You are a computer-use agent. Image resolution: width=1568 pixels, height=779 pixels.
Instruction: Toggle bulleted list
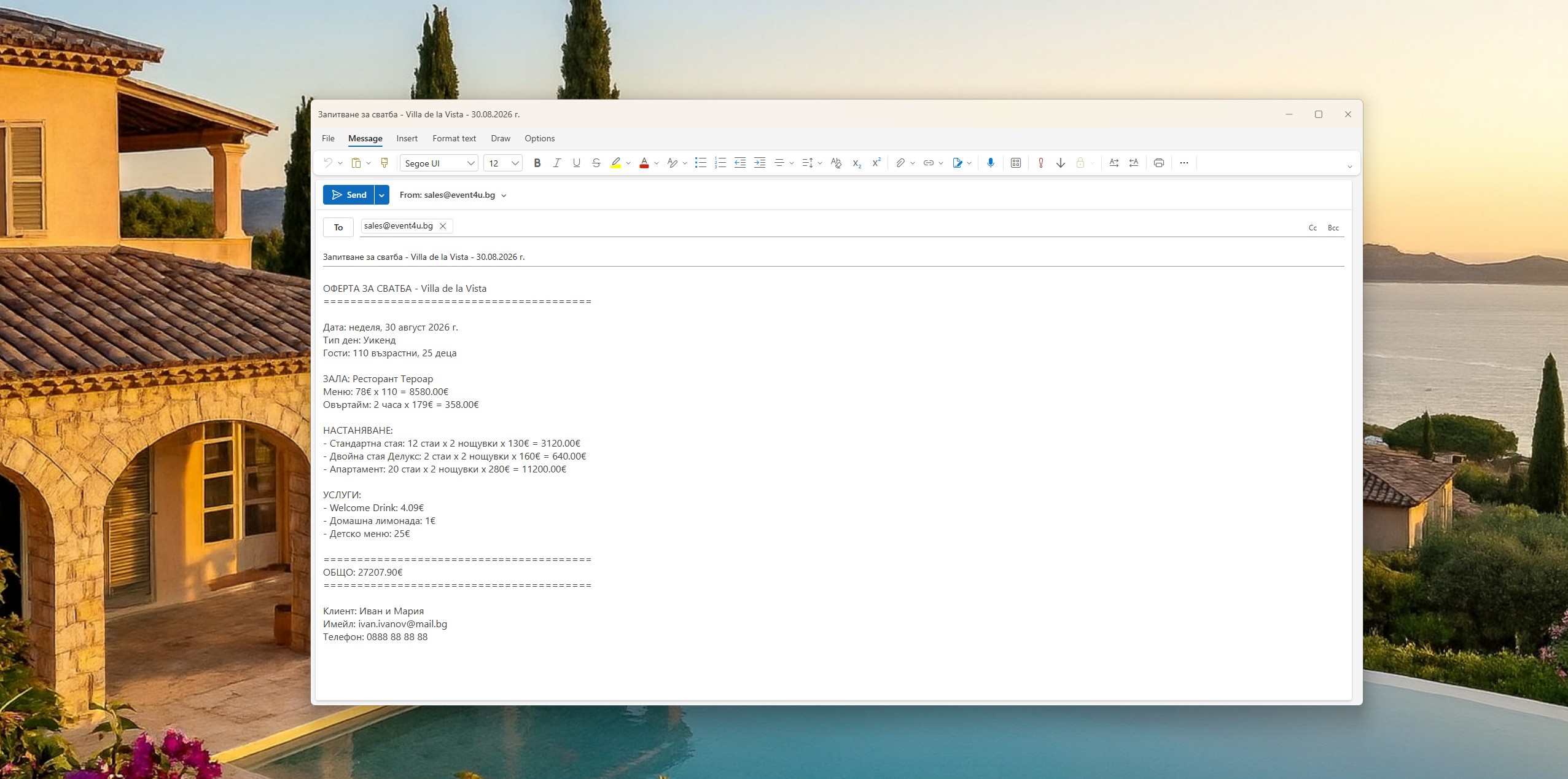[700, 163]
